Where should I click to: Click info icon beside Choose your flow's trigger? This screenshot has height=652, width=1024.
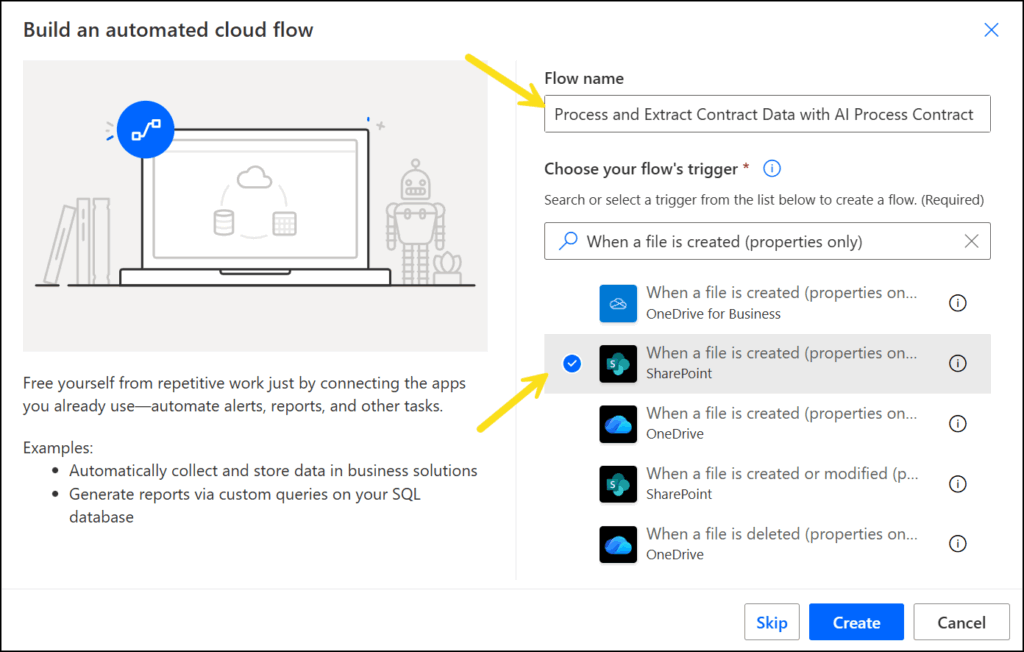[772, 169]
